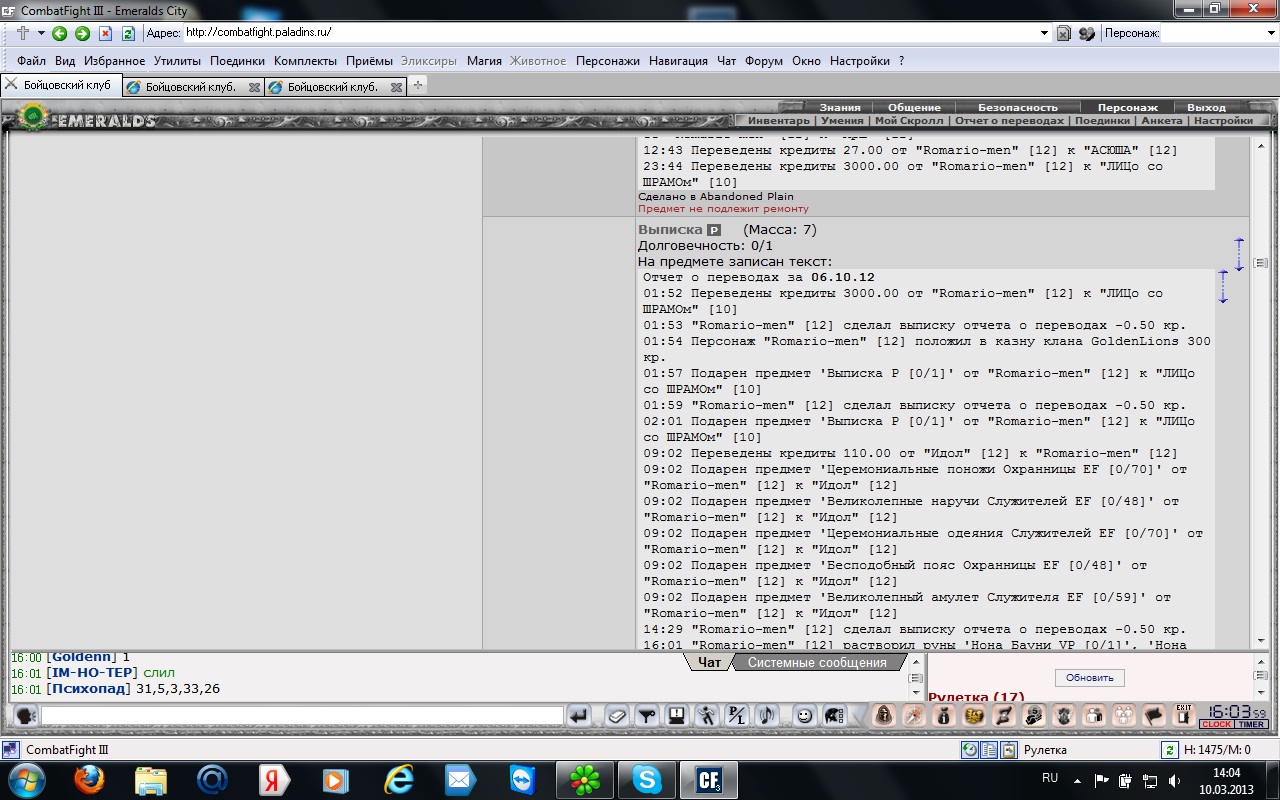Open the Настройки menu in the menu bar
Viewport: 1280px width, 800px height.
coord(859,61)
